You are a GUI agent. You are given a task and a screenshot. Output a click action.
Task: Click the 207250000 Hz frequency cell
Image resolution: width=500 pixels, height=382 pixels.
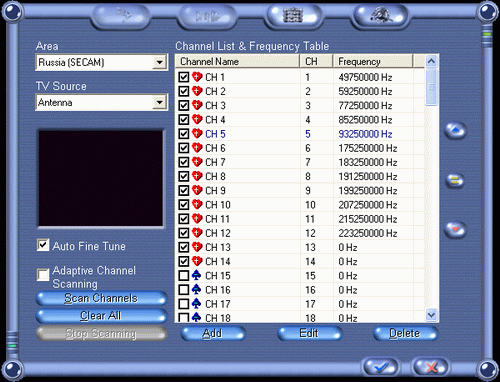pos(368,205)
